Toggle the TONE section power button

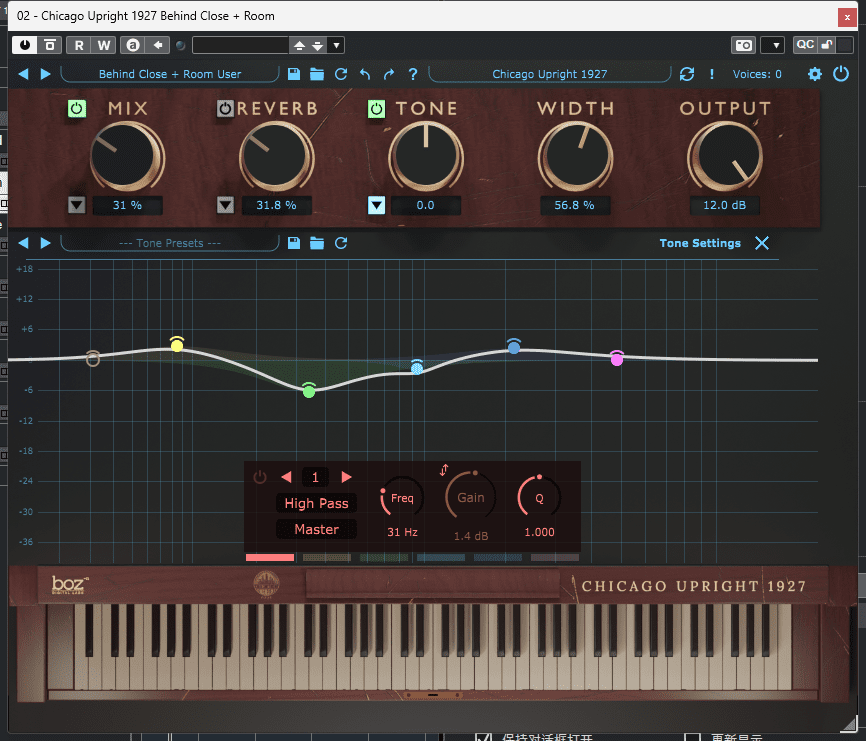[x=376, y=109]
